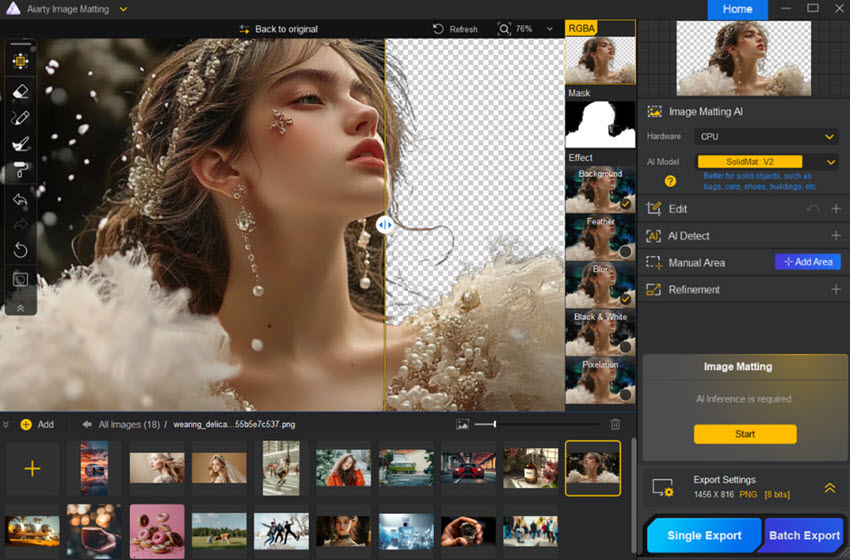Image resolution: width=850 pixels, height=560 pixels.
Task: Select the Mask preview thumbnail
Action: tap(600, 124)
